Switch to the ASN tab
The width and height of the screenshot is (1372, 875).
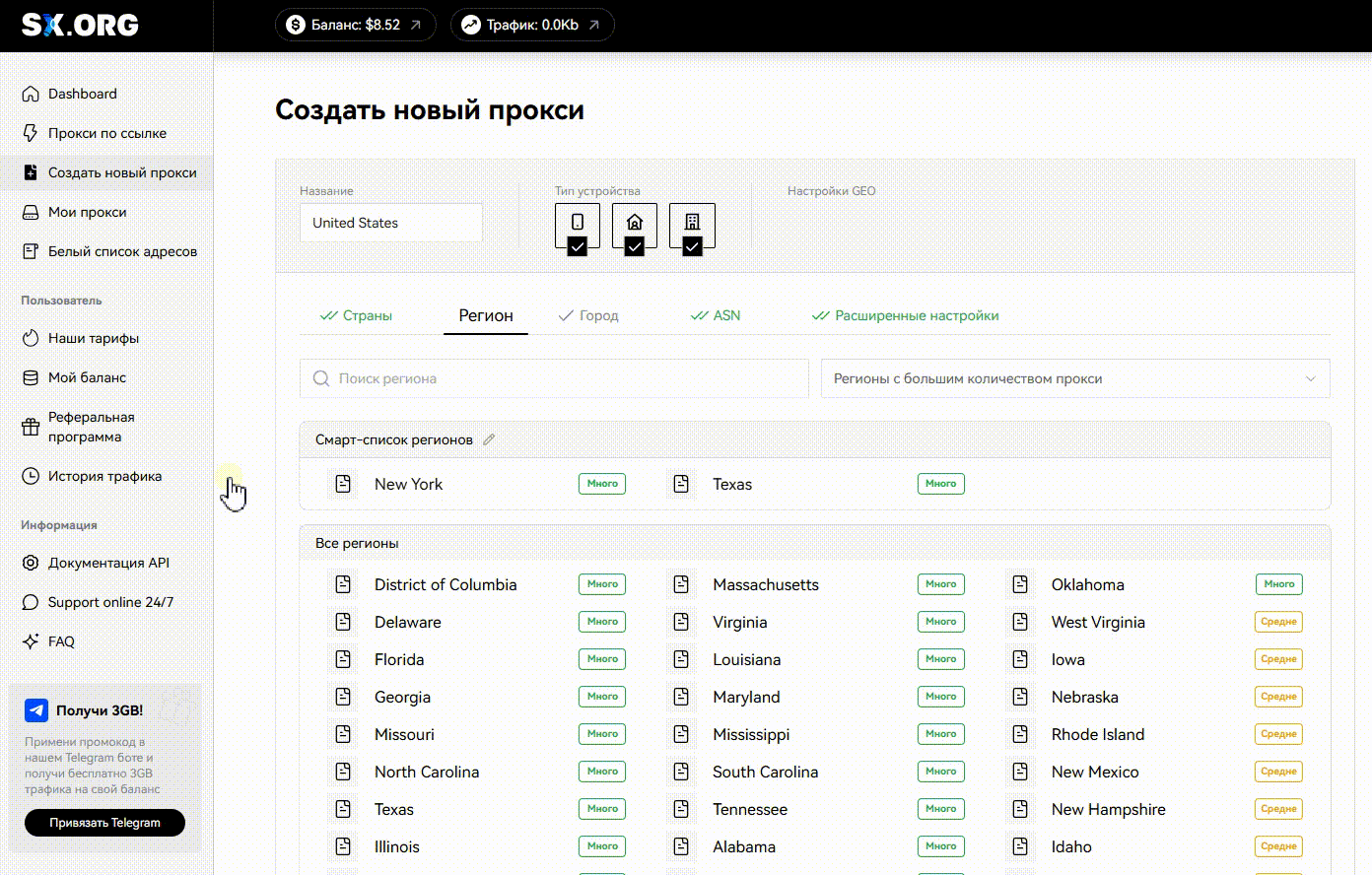point(716,315)
